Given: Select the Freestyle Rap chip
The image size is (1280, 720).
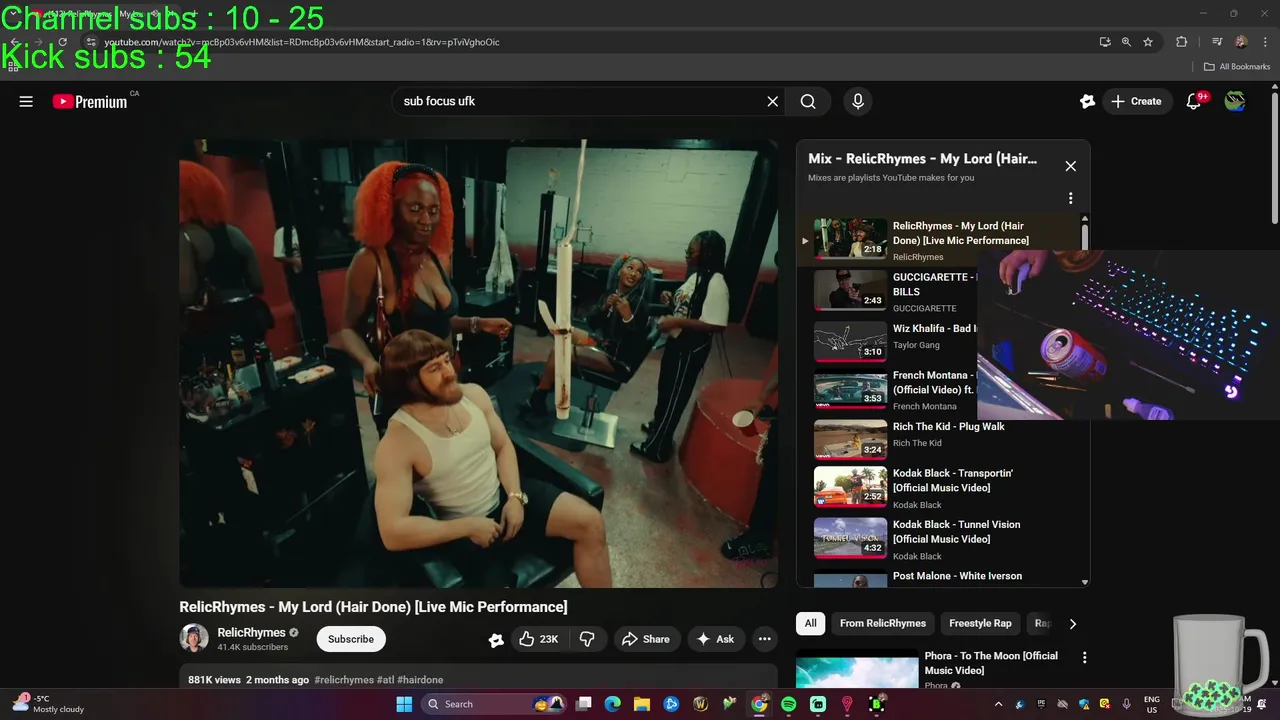Looking at the screenshot, I should (980, 623).
